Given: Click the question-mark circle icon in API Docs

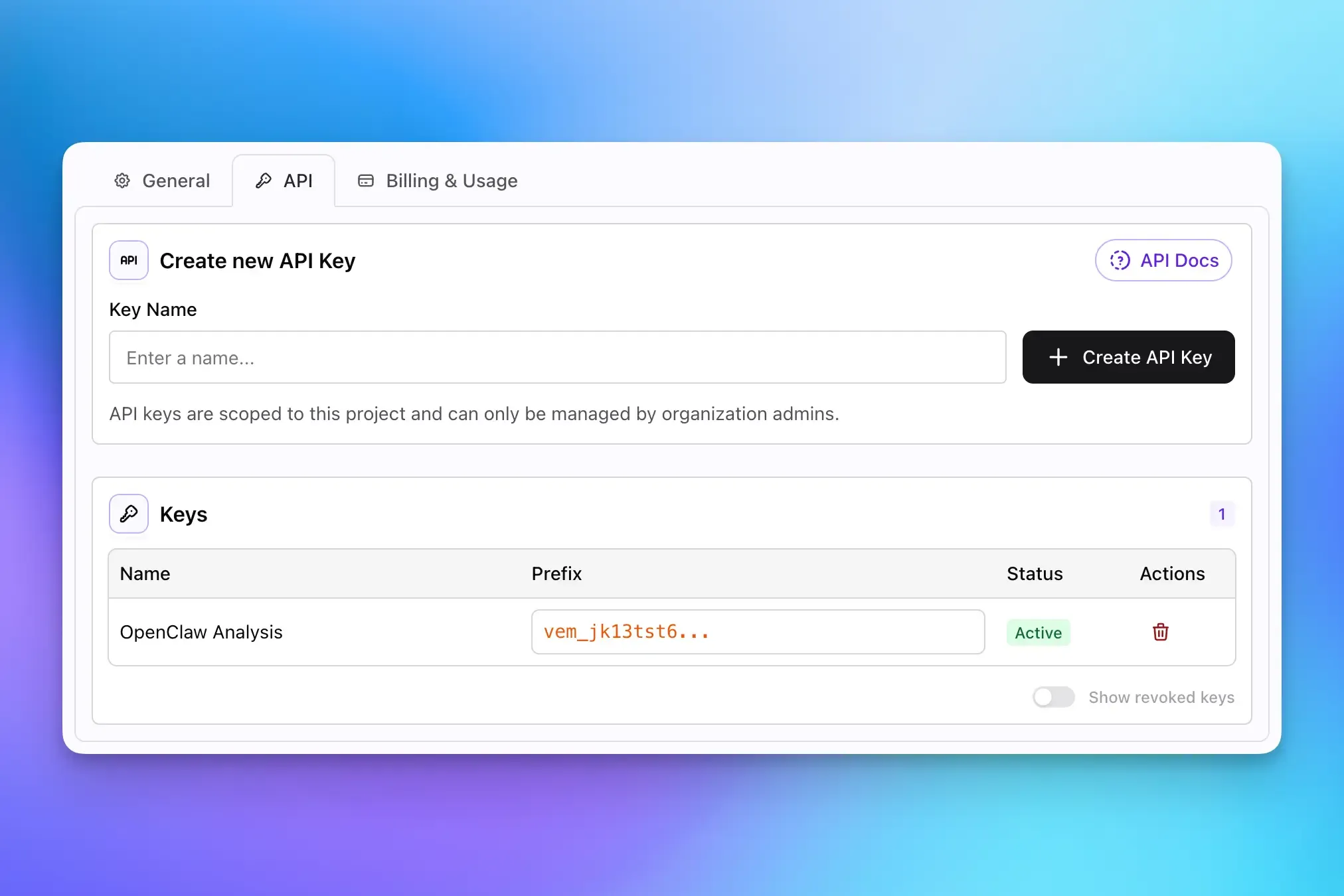Looking at the screenshot, I should pos(1120,260).
